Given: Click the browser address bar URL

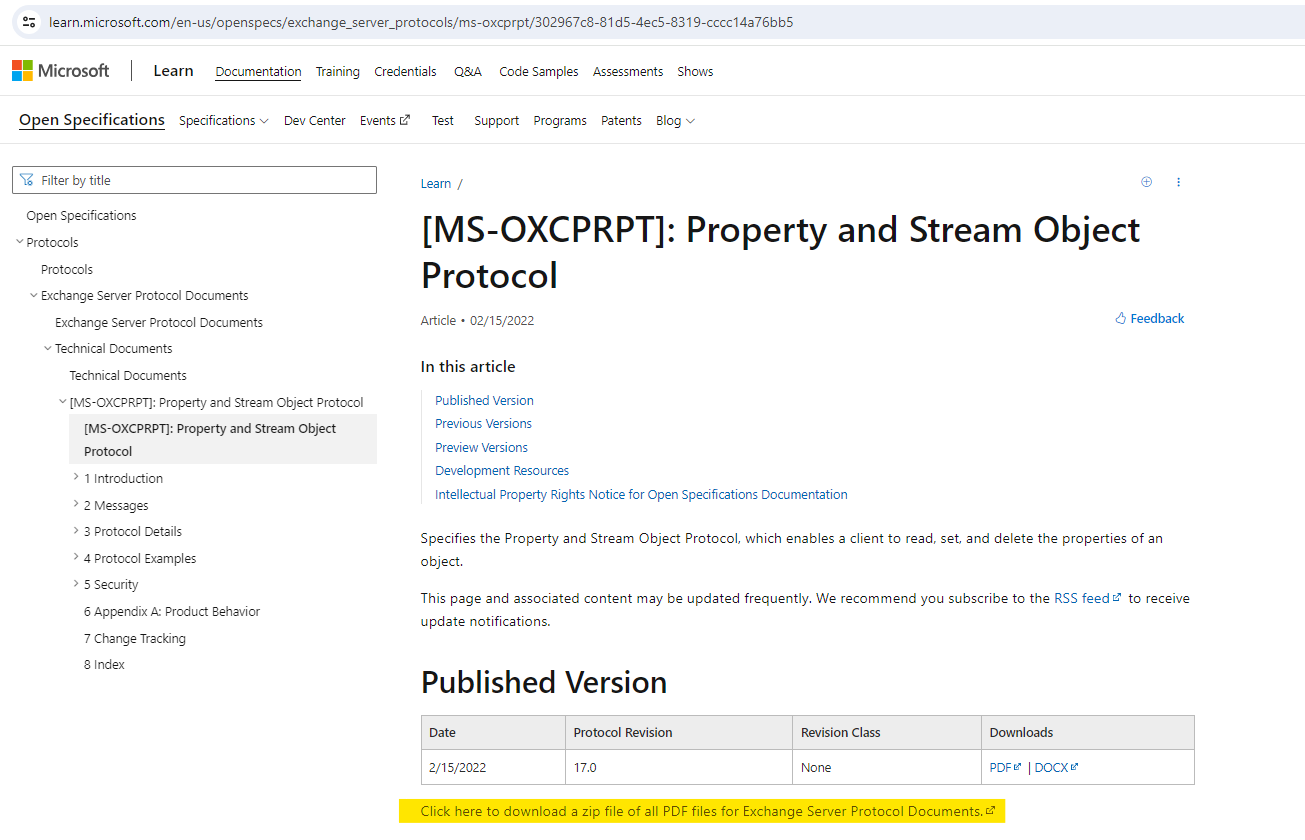Looking at the screenshot, I should 421,22.
